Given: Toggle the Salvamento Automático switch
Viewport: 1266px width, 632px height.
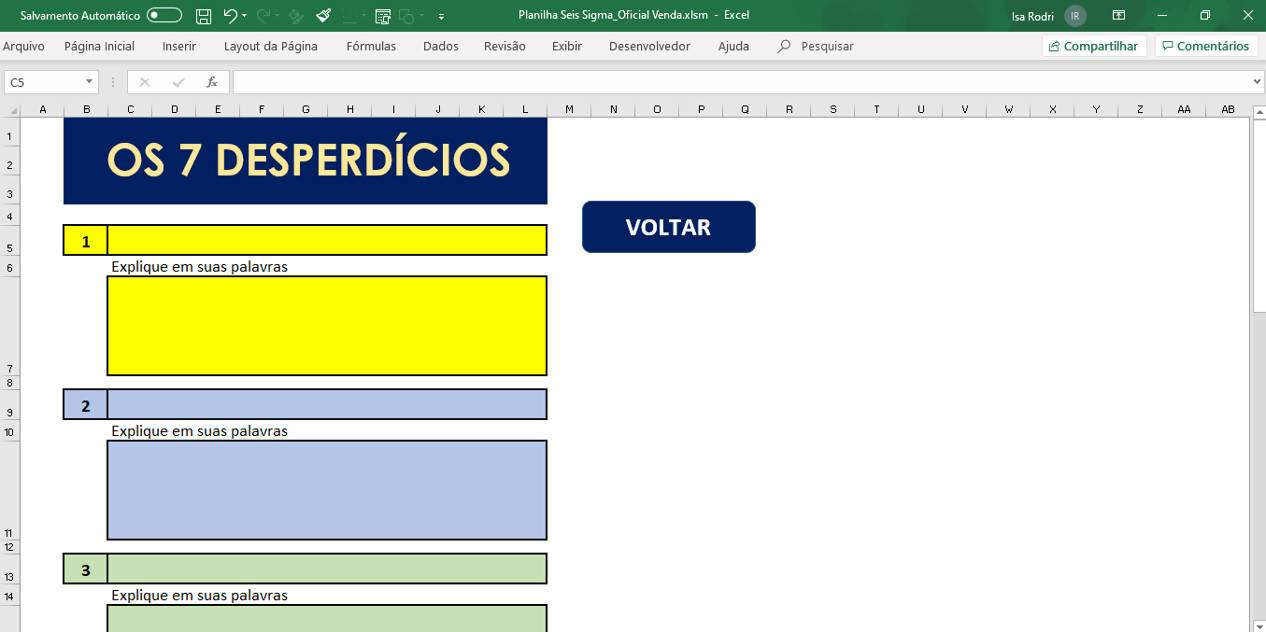Looking at the screenshot, I should point(164,16).
